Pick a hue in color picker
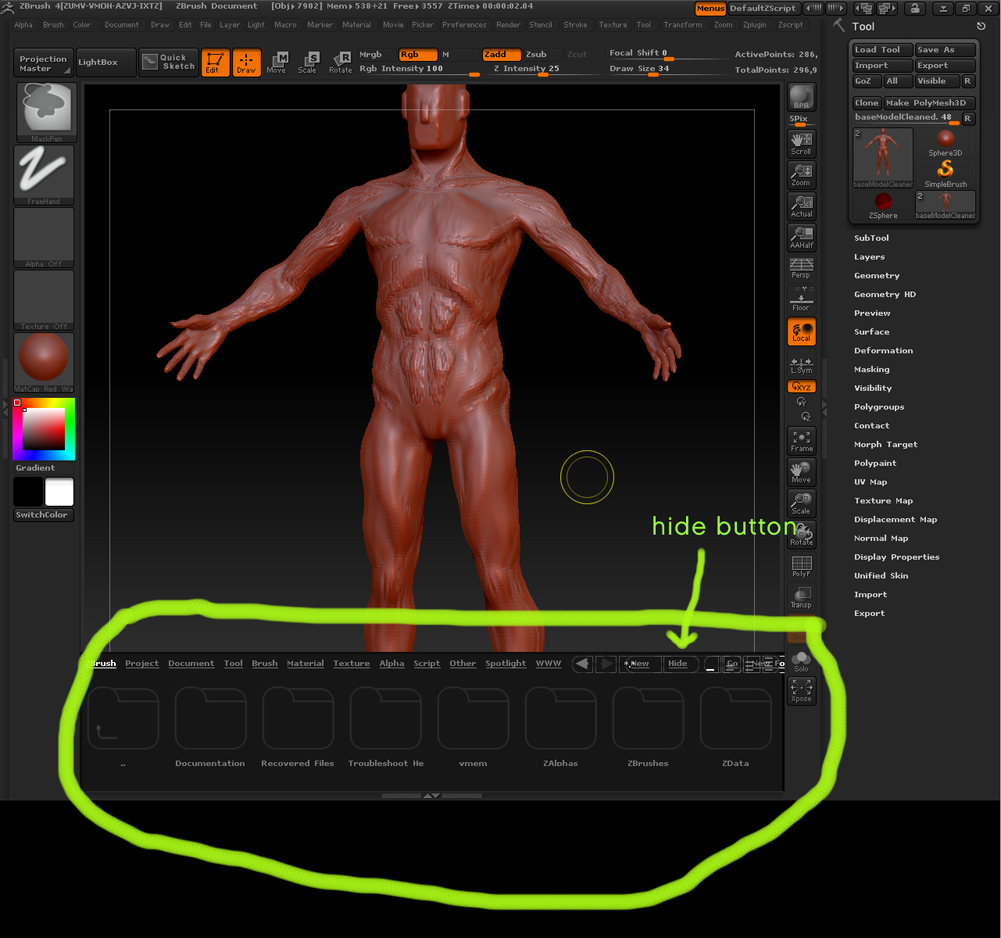1001x938 pixels. tap(43, 428)
